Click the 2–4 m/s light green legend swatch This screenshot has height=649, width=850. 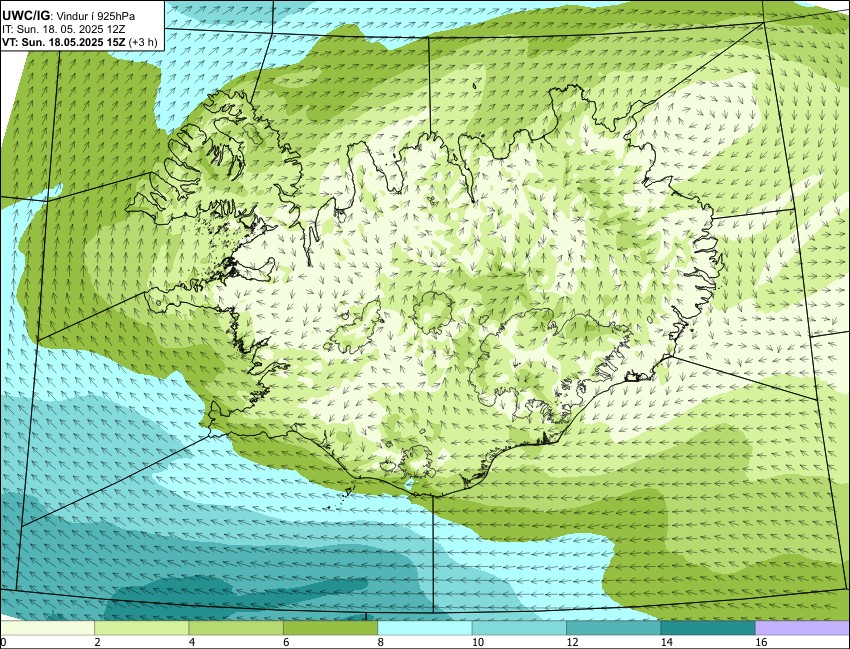[141, 628]
